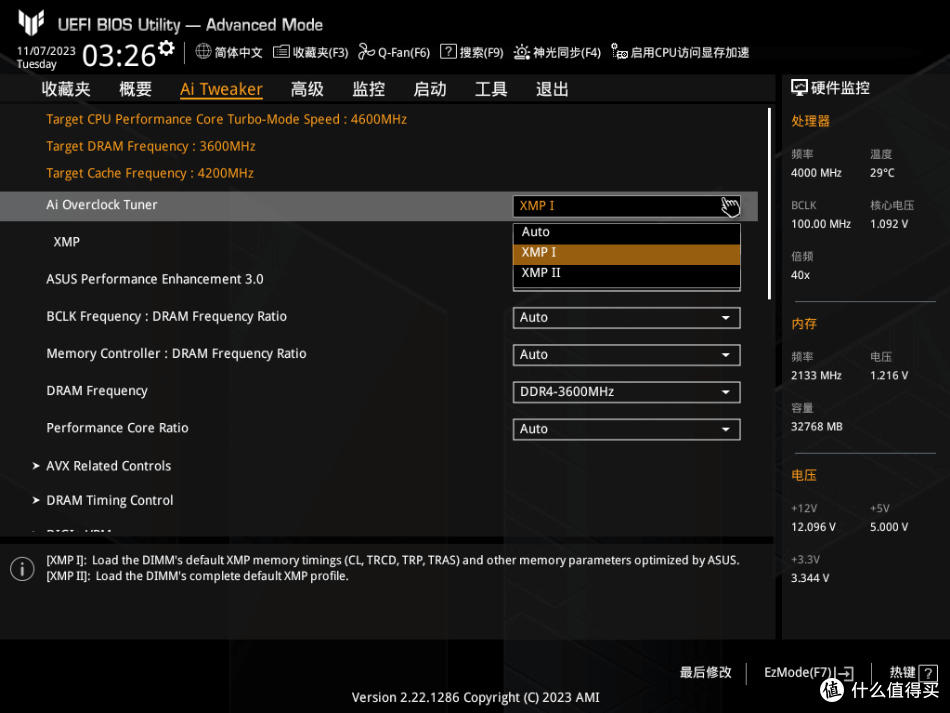Click the hardware monitor screen icon

(799, 88)
